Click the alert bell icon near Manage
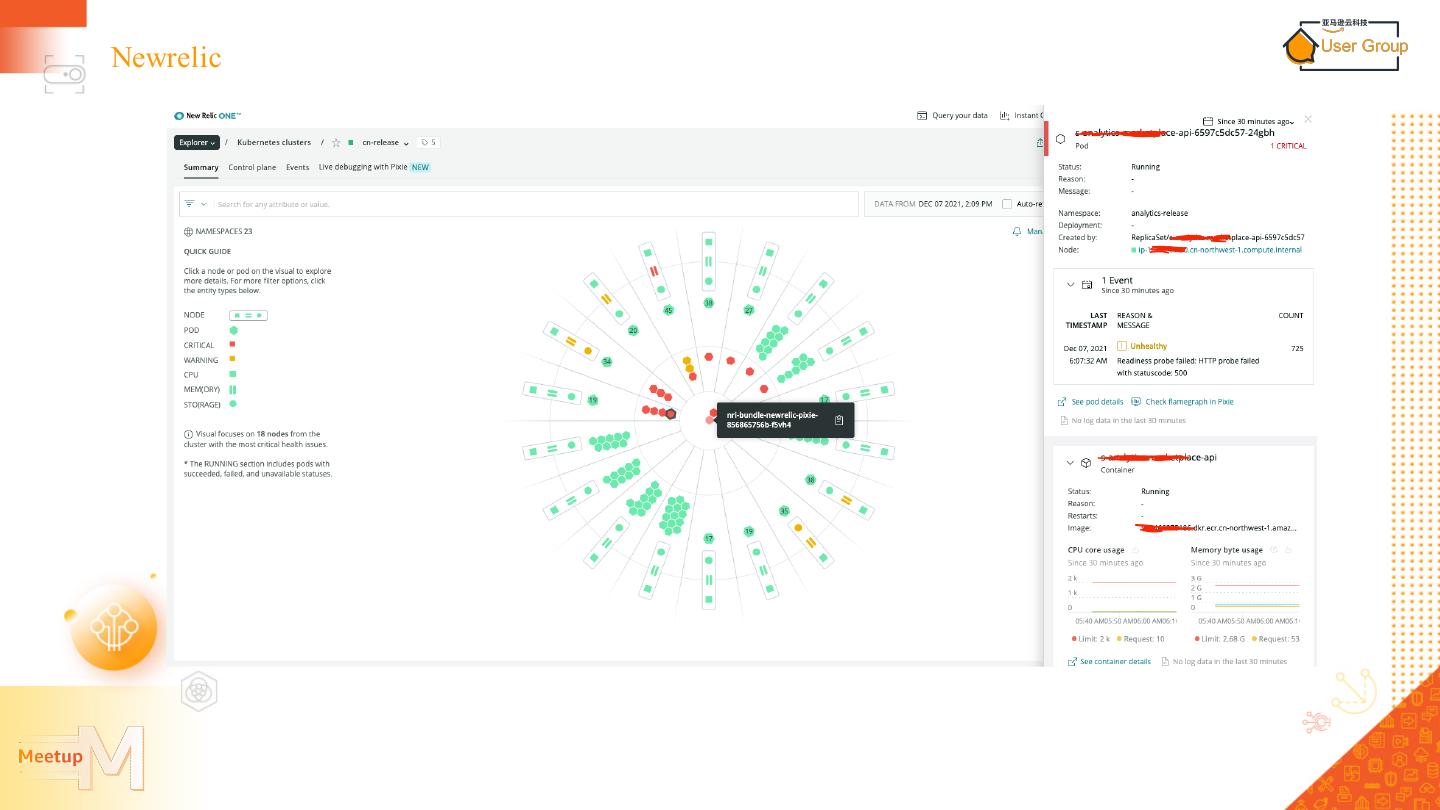The height and width of the screenshot is (810, 1440). coord(1017,231)
